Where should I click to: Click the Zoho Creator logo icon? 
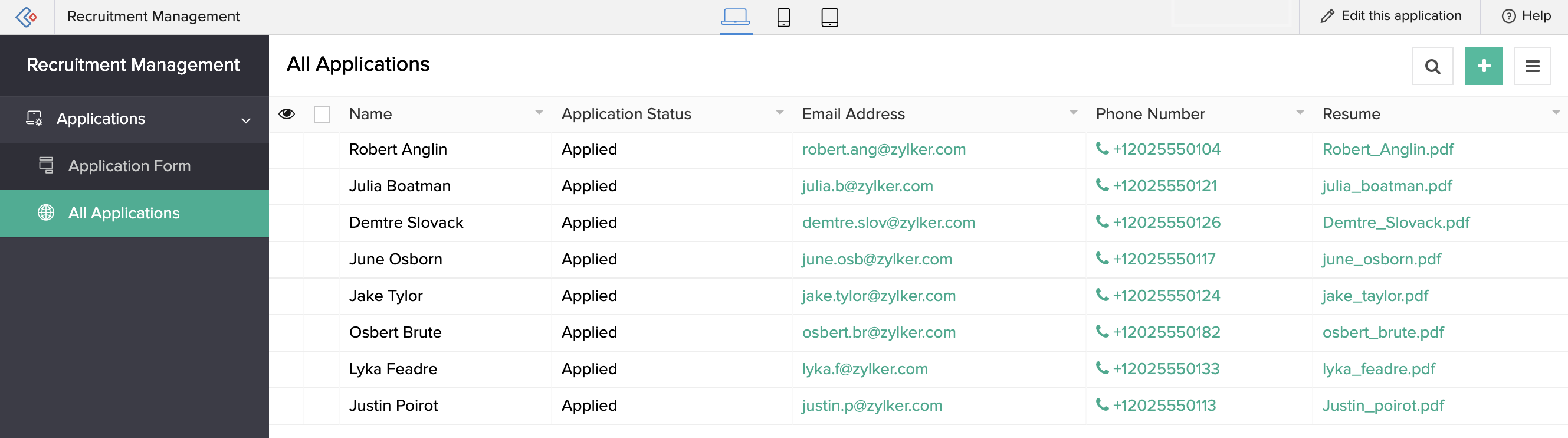26,17
